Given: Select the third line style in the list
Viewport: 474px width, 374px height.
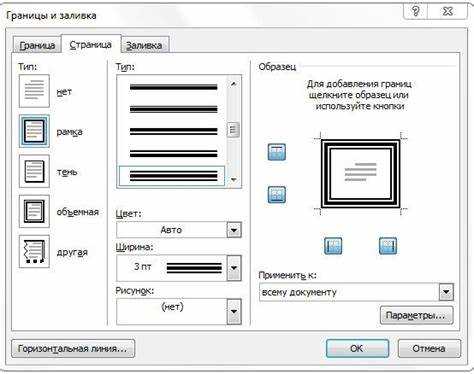Looking at the screenshot, I should (x=173, y=131).
